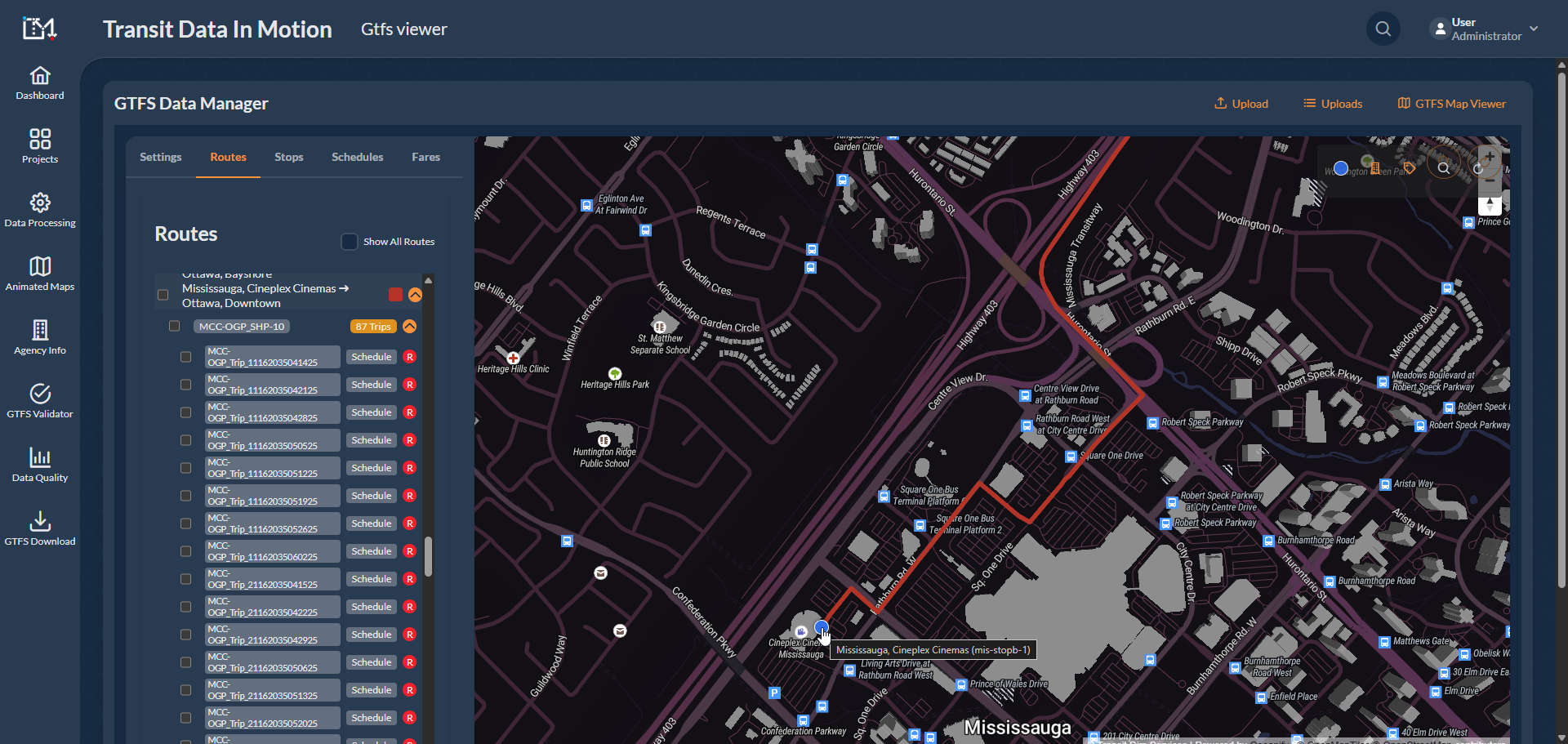This screenshot has height=744, width=1568.
Task: Collapse the MCC-OGP_SHP-10 trips list
Action: pyautogui.click(x=410, y=327)
